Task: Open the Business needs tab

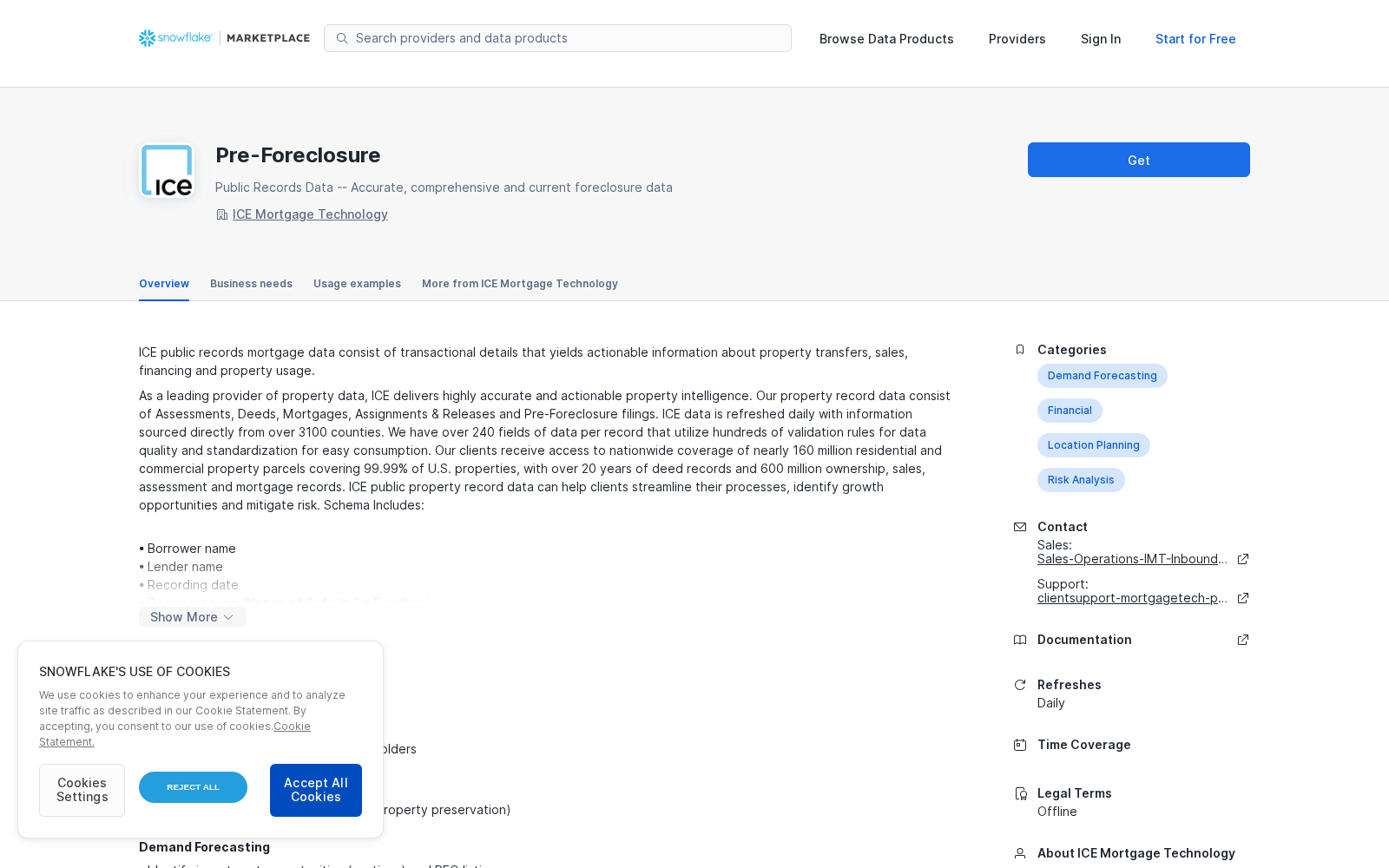Action: [251, 284]
